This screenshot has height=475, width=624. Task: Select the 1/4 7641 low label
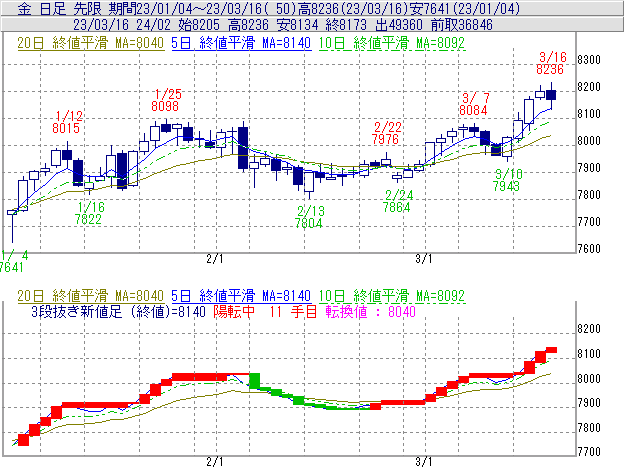13,261
